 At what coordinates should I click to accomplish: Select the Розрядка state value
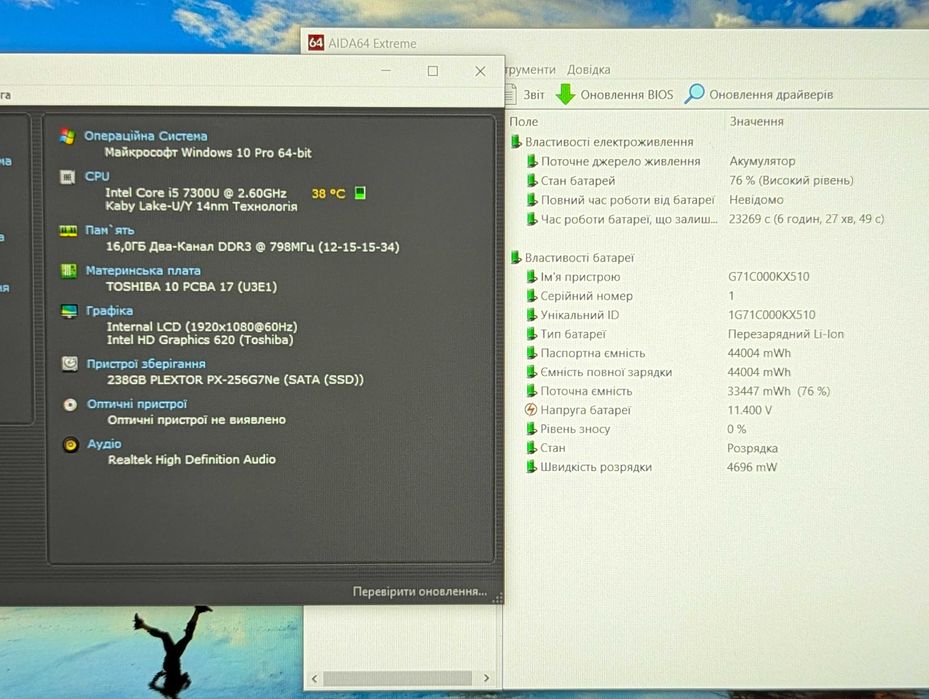(752, 448)
